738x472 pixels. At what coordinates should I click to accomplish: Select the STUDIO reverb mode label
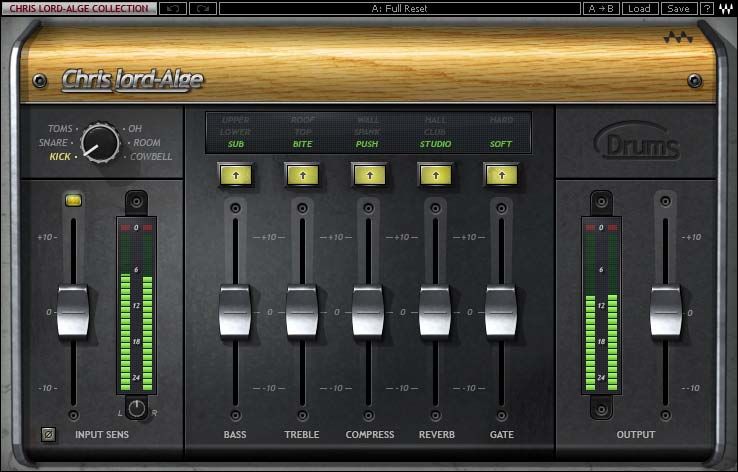point(435,144)
